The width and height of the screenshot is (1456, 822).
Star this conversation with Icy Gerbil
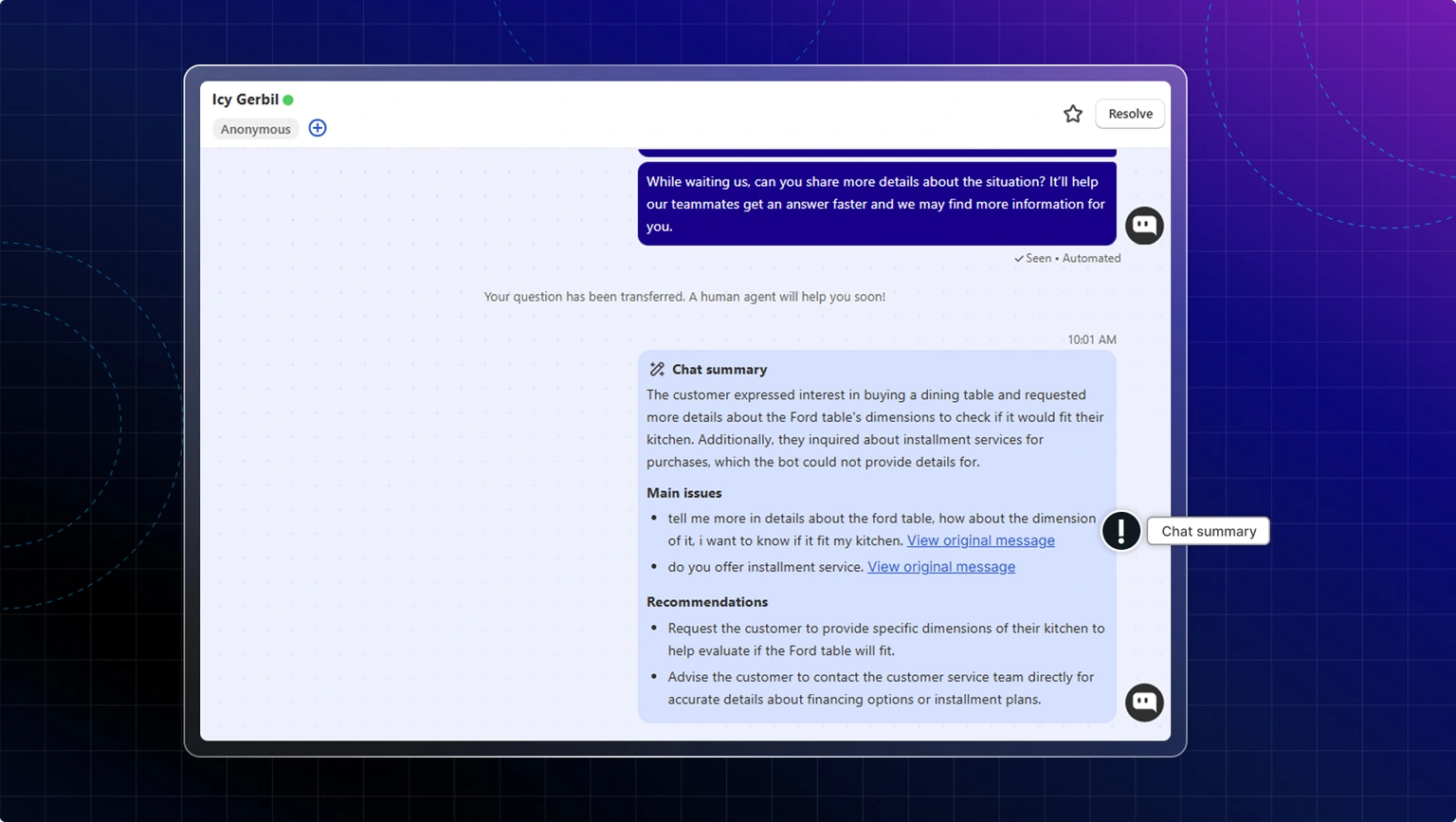tap(1072, 113)
